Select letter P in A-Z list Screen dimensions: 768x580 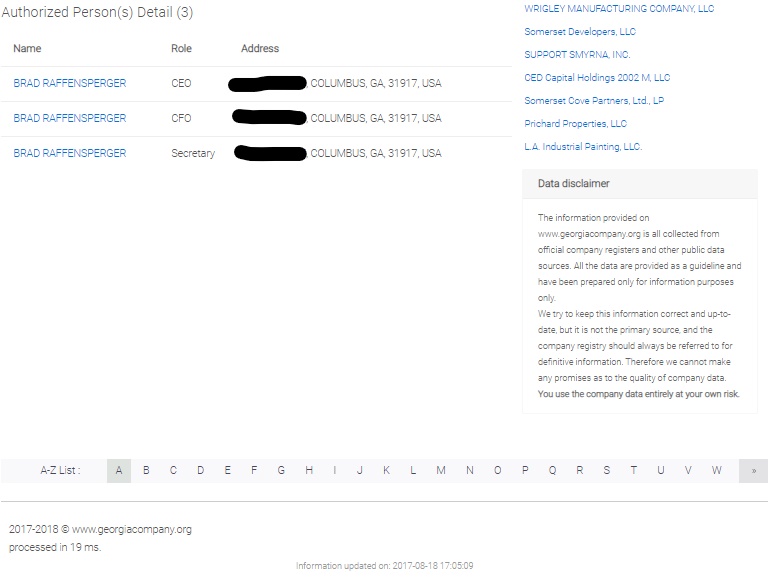pyautogui.click(x=525, y=471)
